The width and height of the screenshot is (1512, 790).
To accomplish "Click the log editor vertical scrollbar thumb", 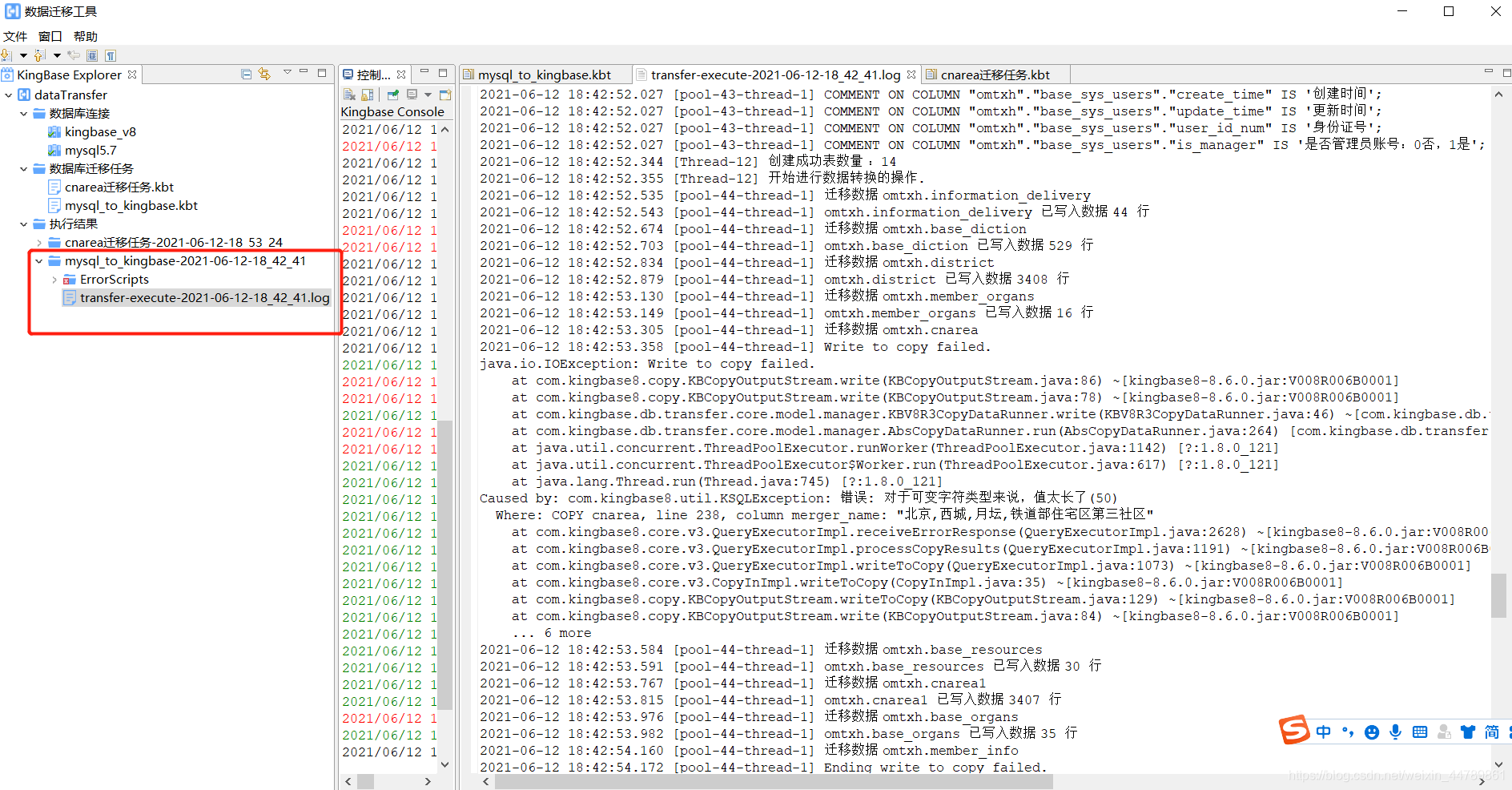I will click(1498, 595).
